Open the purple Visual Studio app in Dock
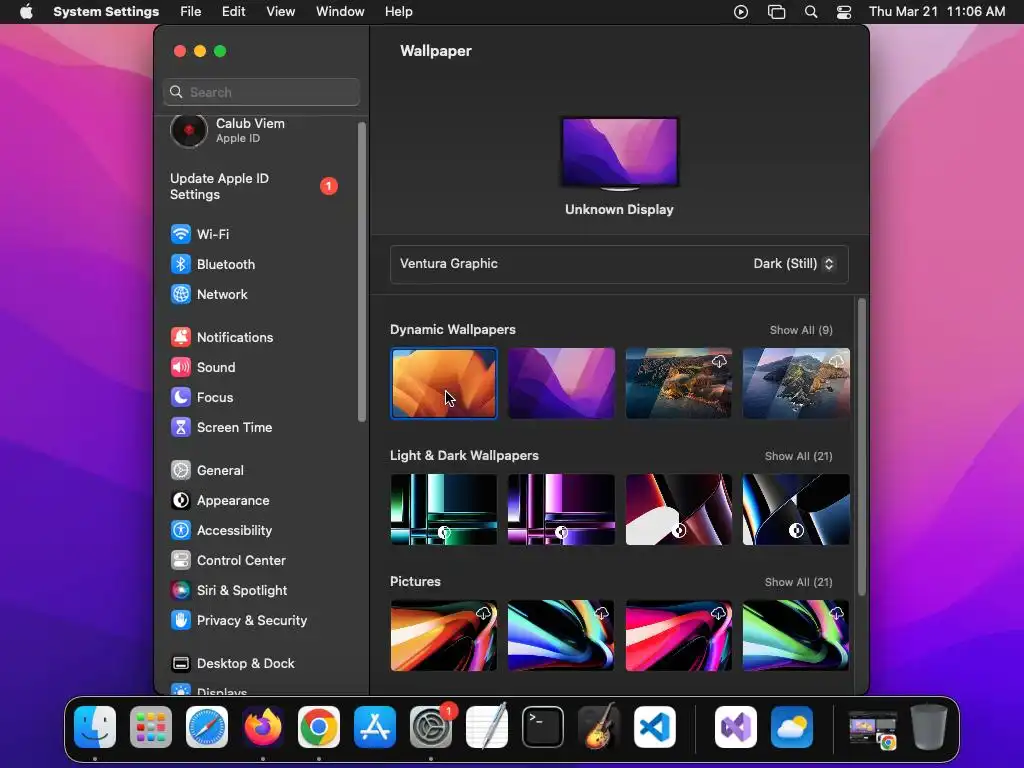The height and width of the screenshot is (768, 1024). coord(736,727)
